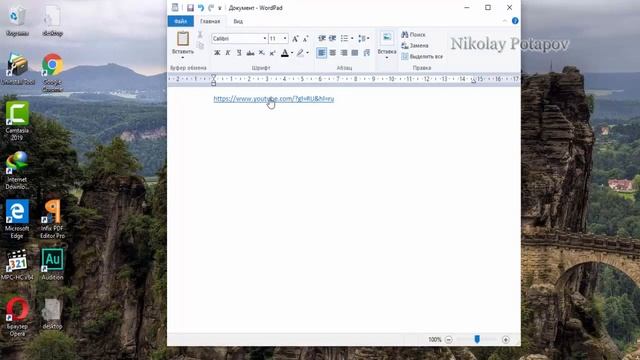640x360 pixels.
Task: Open highlight color dropdown arrow
Action: tap(307, 53)
